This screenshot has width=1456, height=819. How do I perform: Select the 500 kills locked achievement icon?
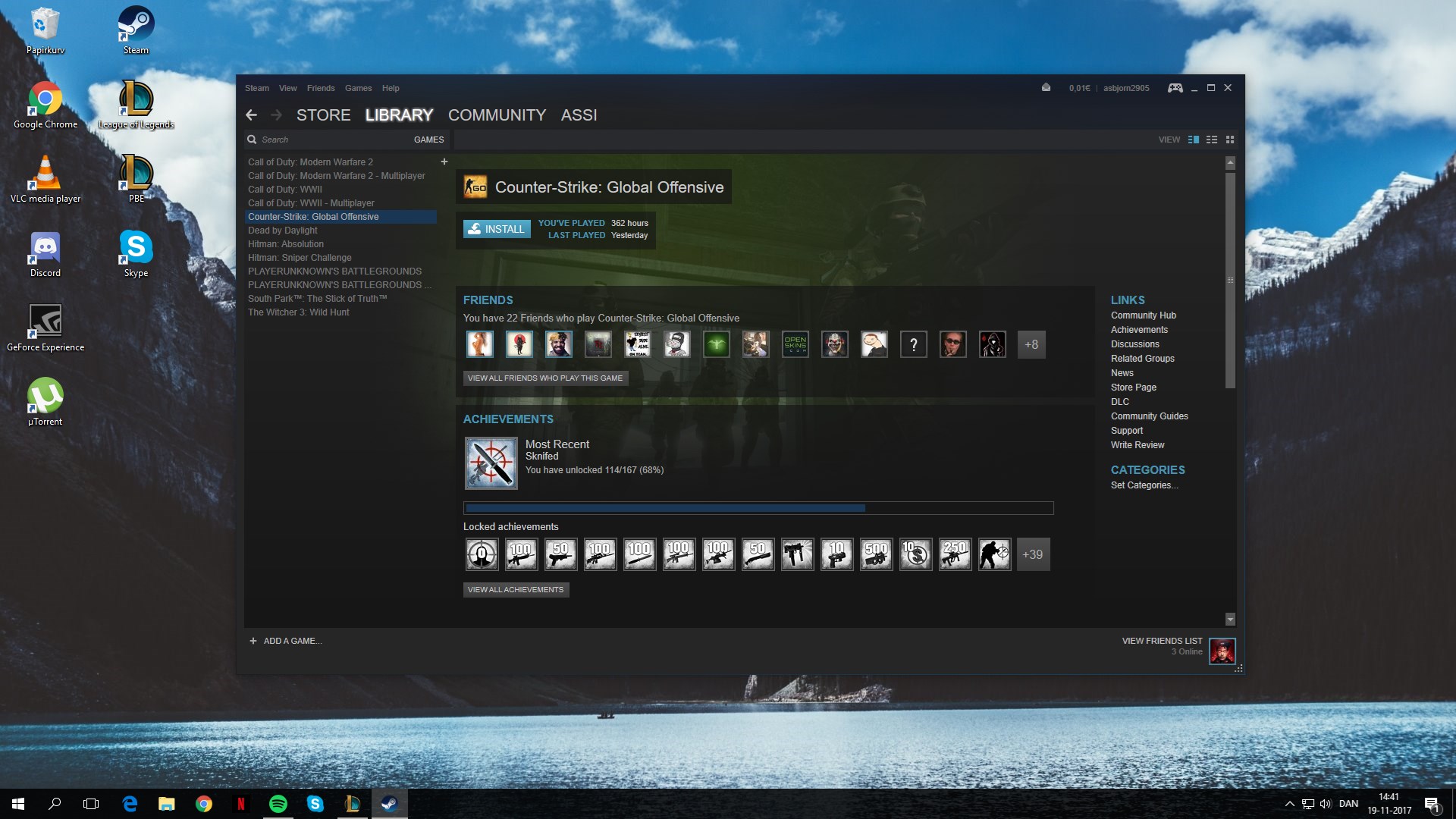(876, 554)
